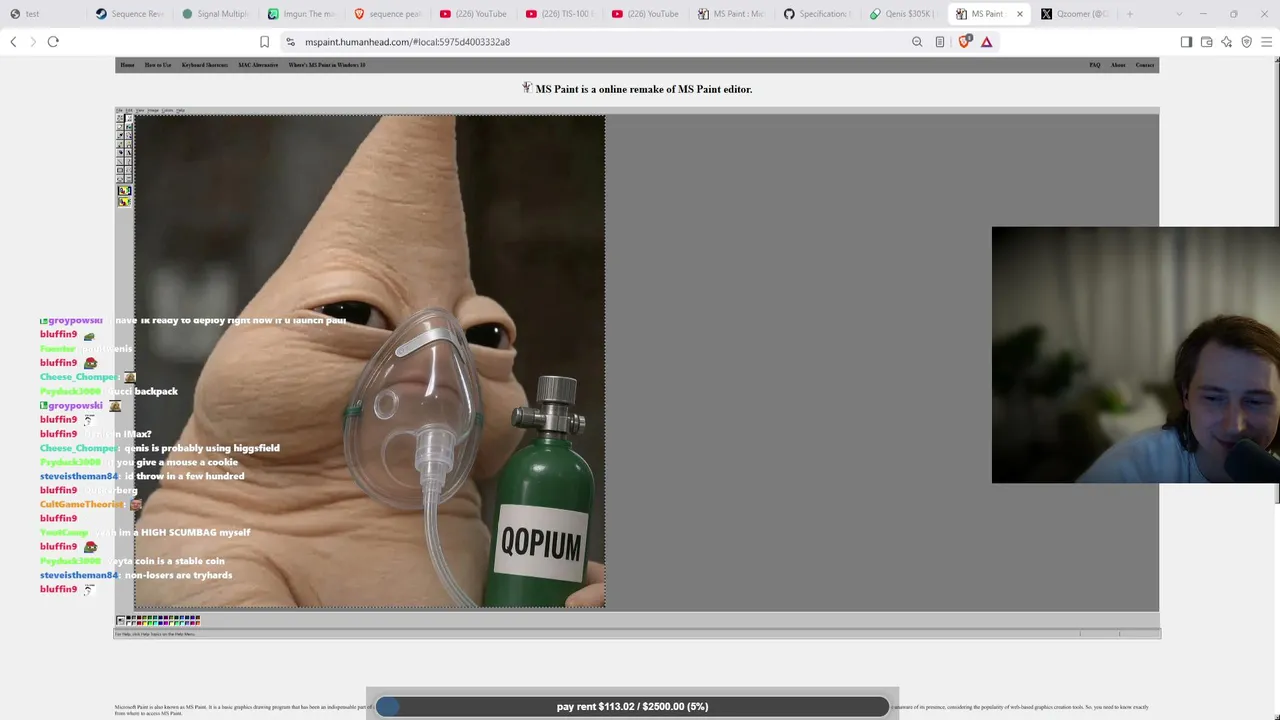
Task: Open a new browser tab
Action: [1130, 14]
